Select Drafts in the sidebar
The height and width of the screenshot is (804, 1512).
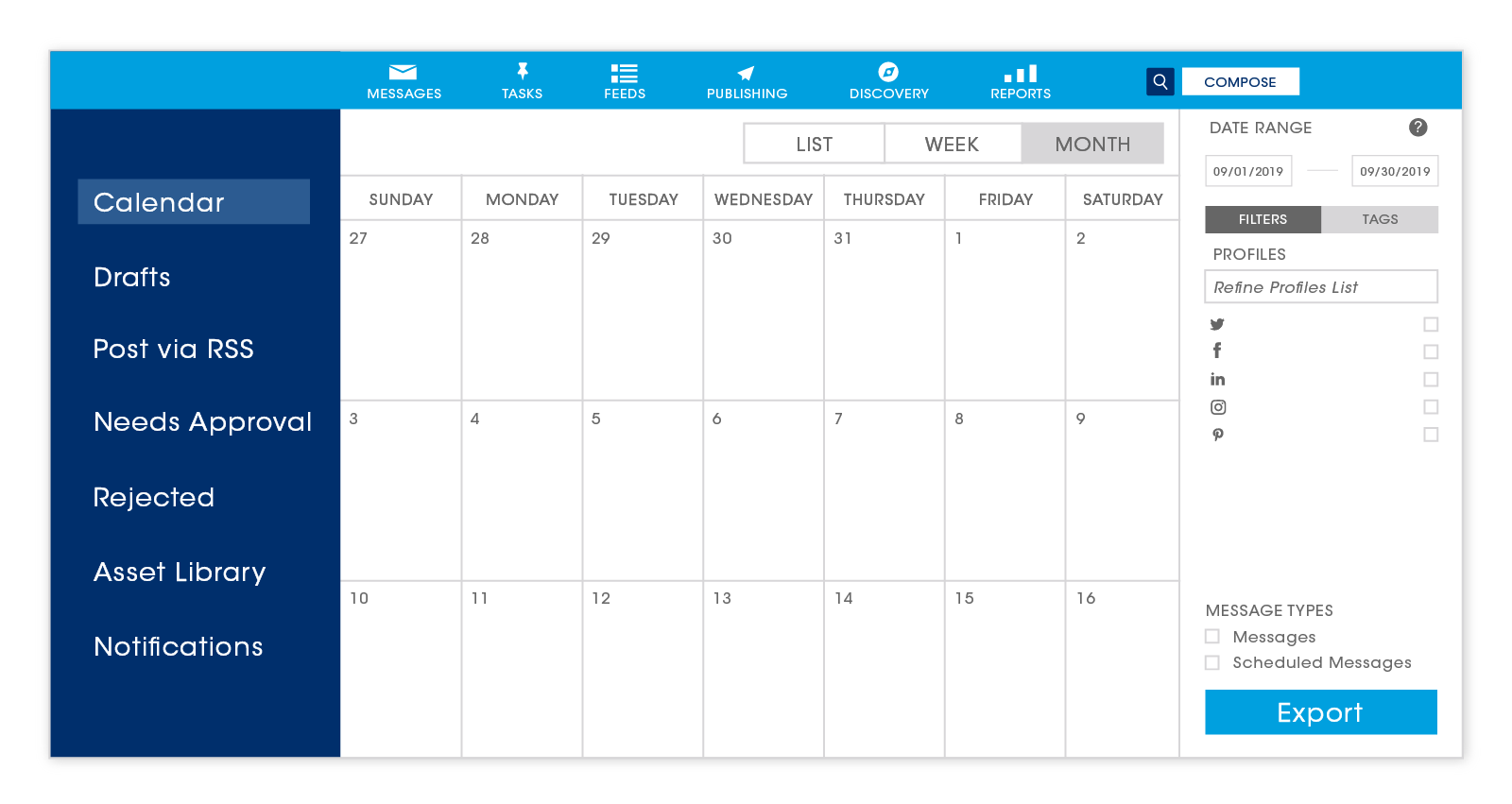click(132, 277)
